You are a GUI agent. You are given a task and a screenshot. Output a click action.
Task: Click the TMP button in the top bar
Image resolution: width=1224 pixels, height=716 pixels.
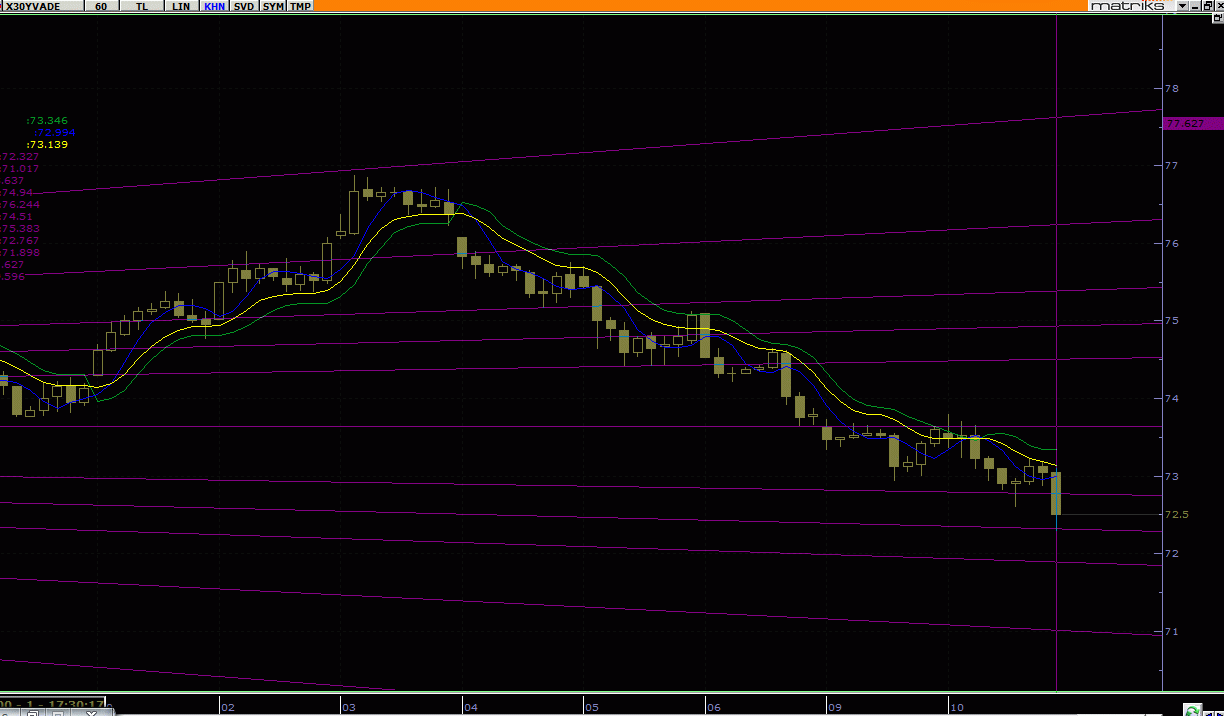click(300, 6)
